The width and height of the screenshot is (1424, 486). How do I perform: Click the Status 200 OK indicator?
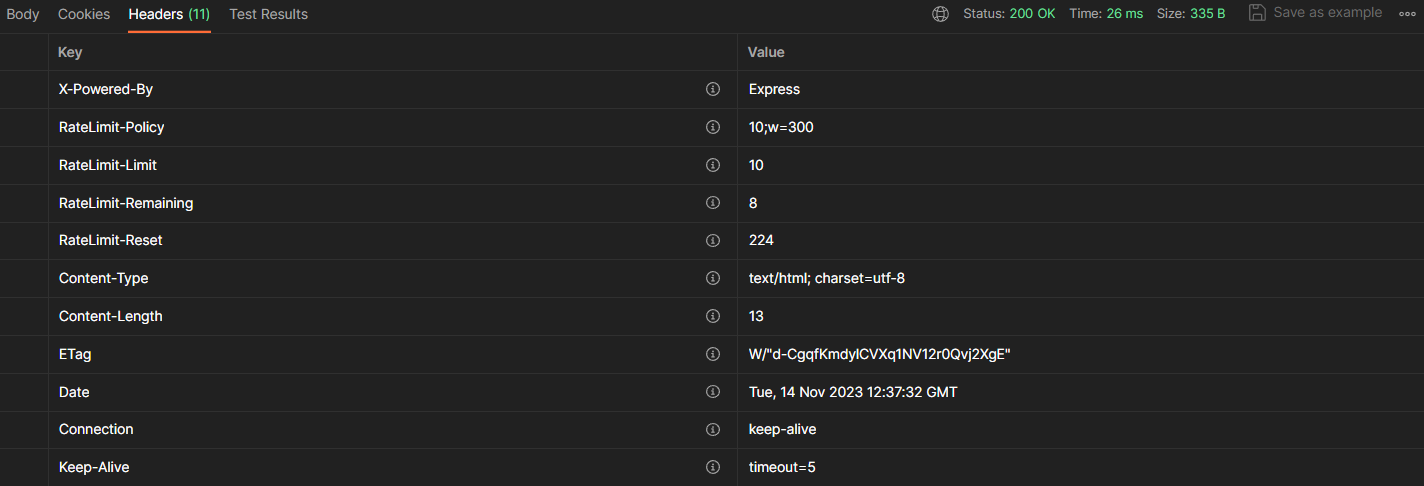[x=1009, y=14]
